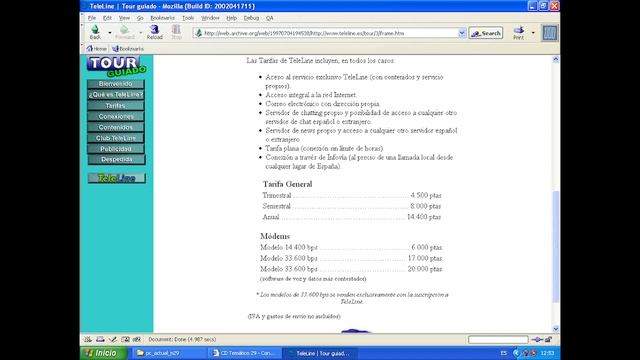
Task: Click the Módems heading
Action: (x=275, y=236)
